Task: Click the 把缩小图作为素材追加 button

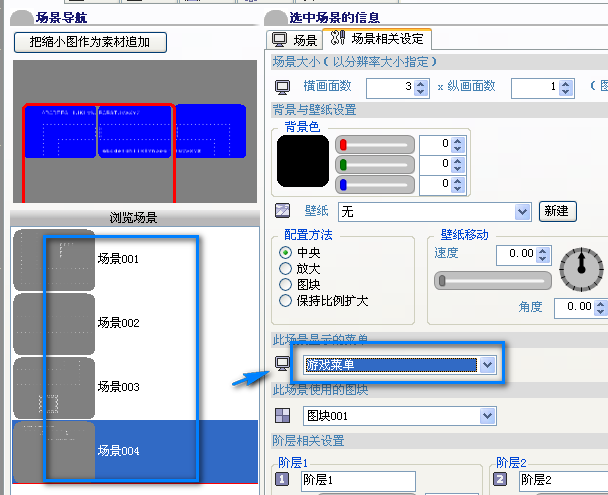Action: (90, 42)
